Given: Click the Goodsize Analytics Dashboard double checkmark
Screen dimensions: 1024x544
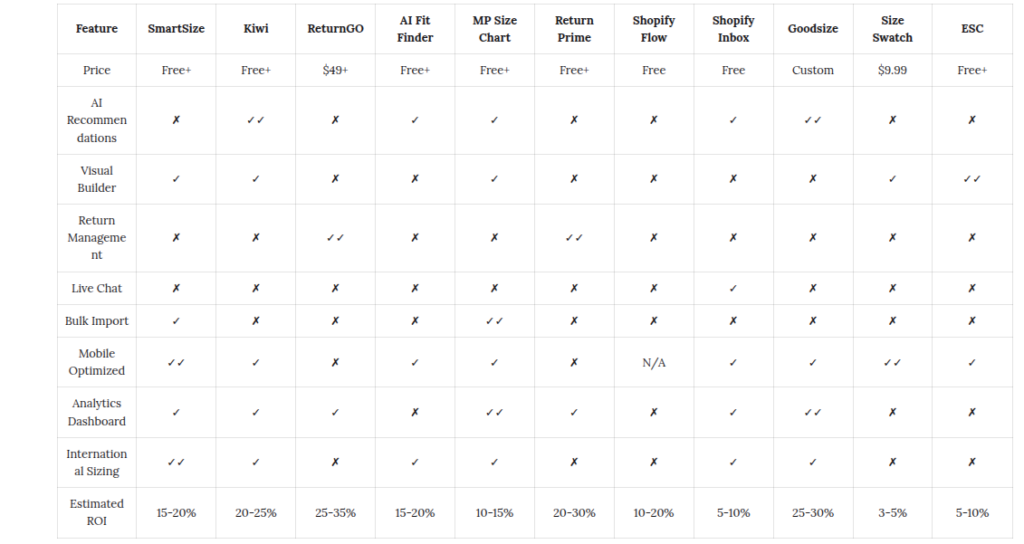Looking at the screenshot, I should [x=812, y=412].
